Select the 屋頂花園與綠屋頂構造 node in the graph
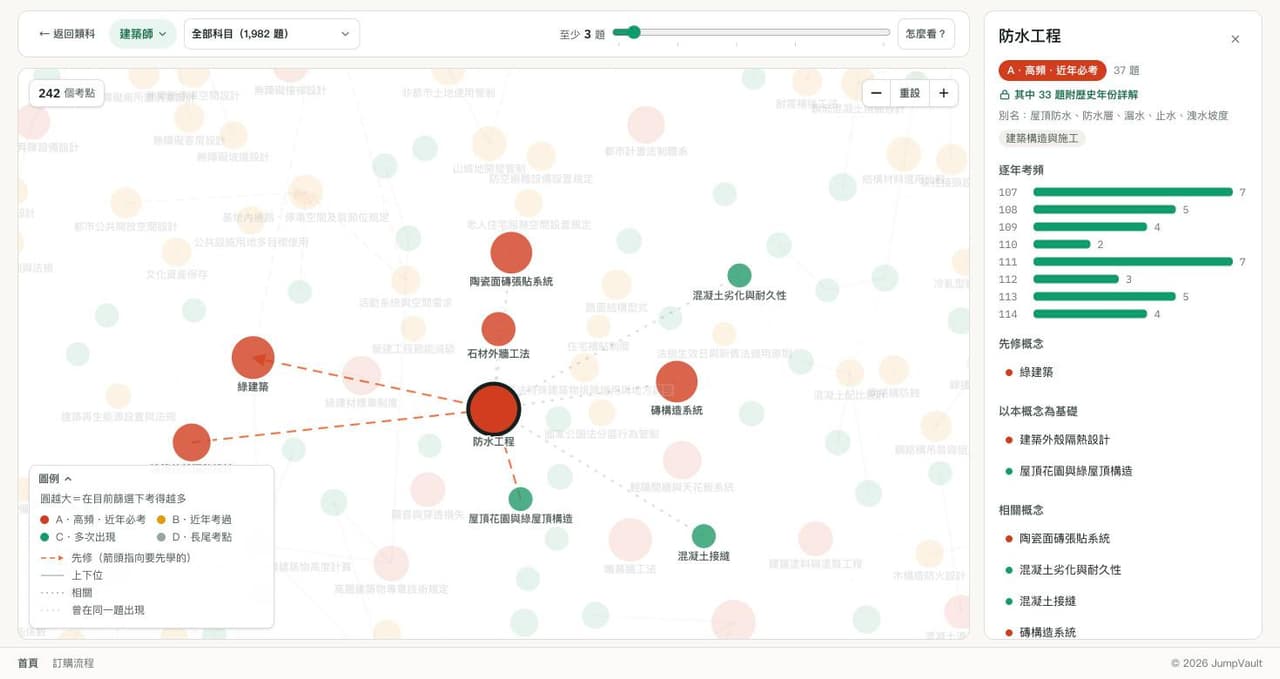This screenshot has width=1280, height=679. coord(520,499)
